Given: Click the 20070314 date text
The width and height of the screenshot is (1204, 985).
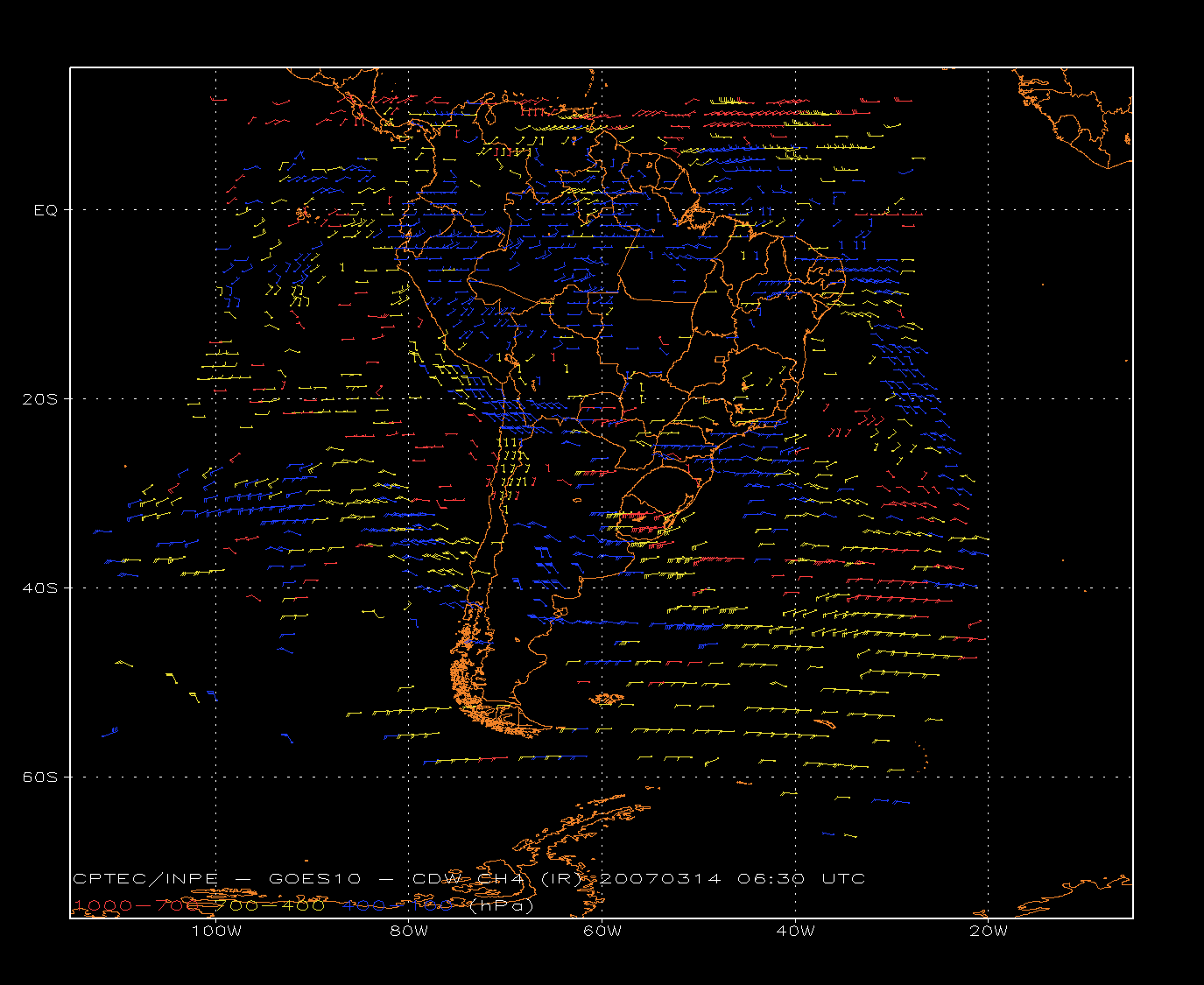Looking at the screenshot, I should 659,878.
